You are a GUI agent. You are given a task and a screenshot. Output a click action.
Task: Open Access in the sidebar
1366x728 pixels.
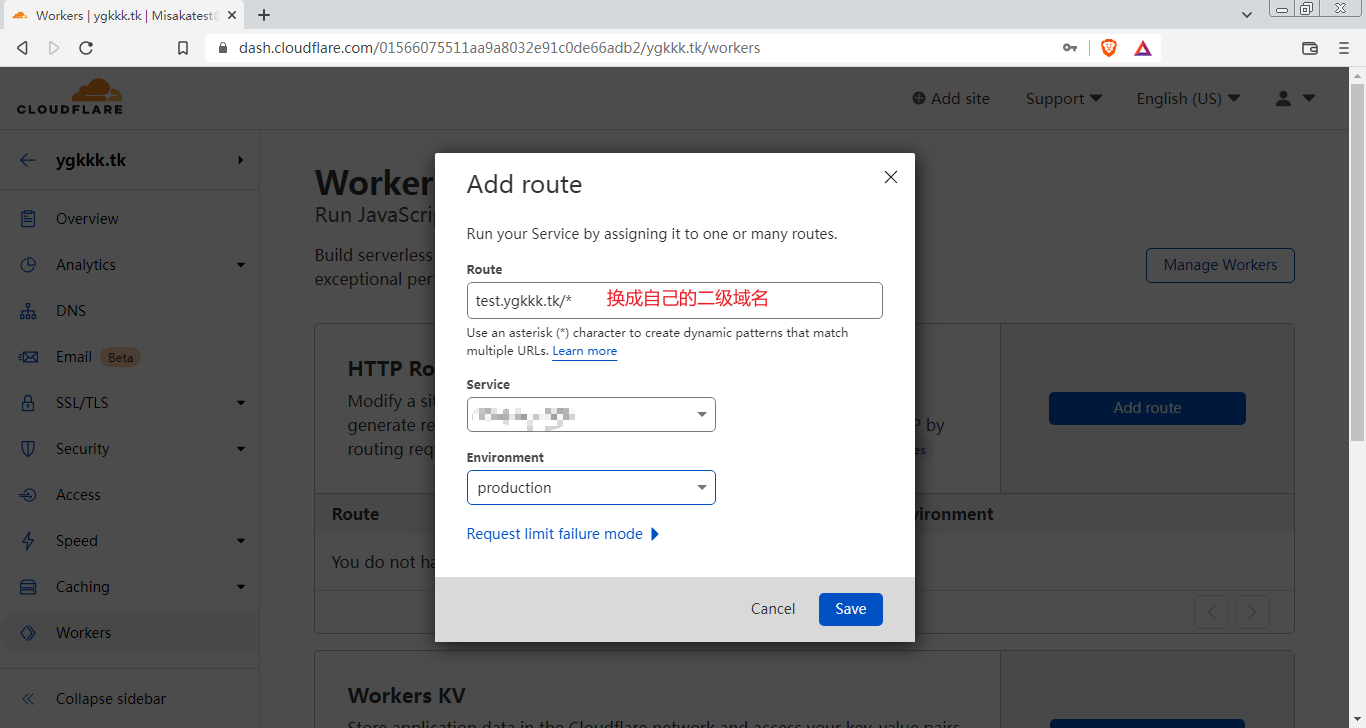pos(78,495)
